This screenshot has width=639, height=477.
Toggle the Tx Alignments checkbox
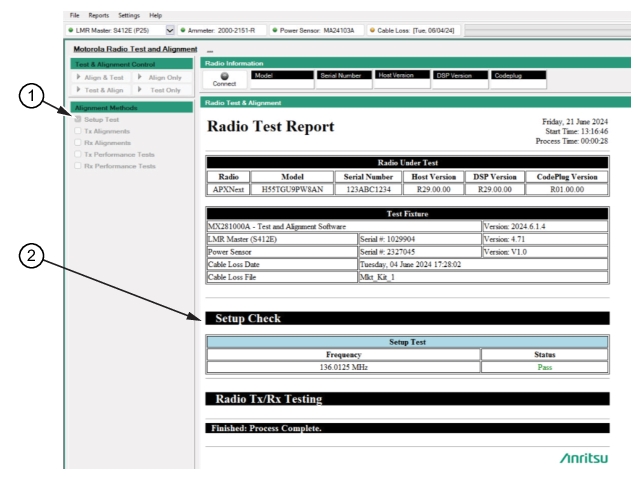click(77, 131)
